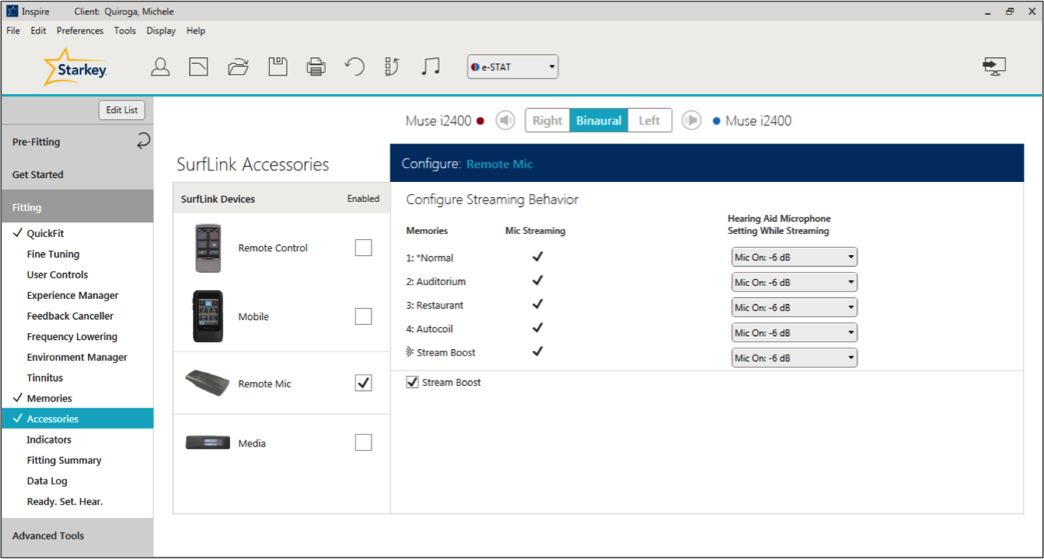This screenshot has width=1044, height=559.
Task: Select the Left ear button
Action: pos(649,120)
